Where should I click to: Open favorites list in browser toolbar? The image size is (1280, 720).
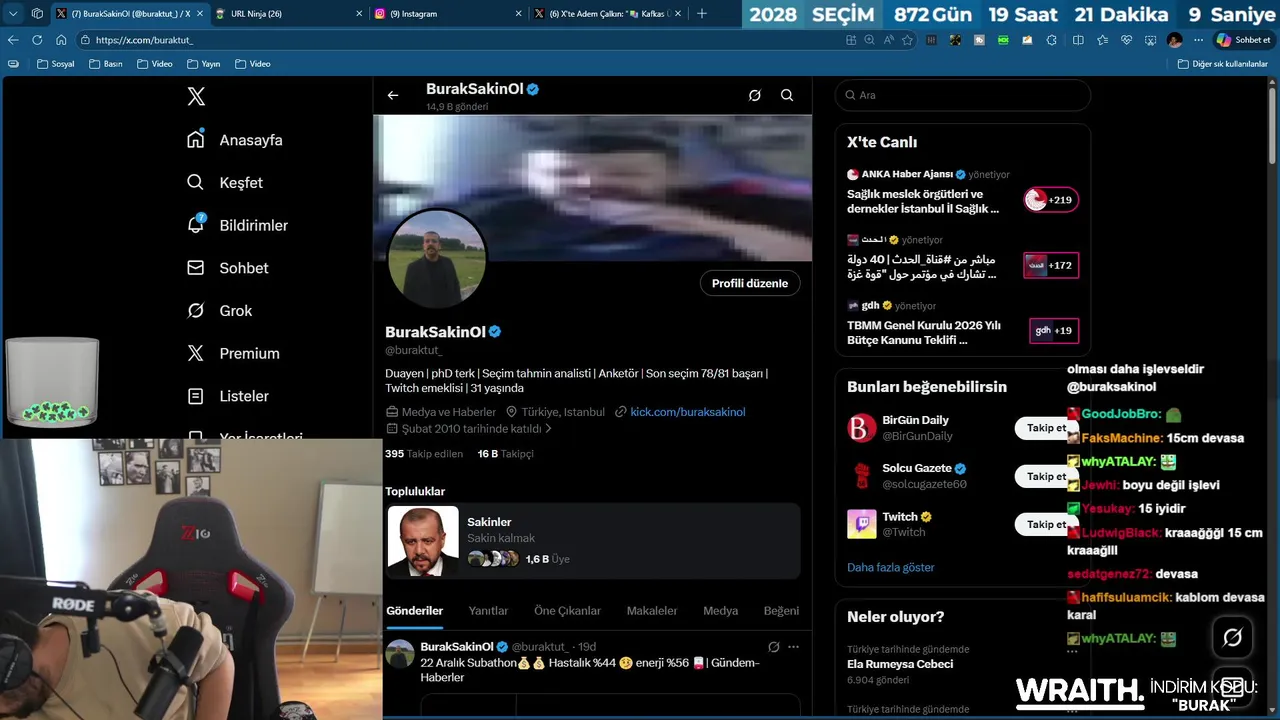pyautogui.click(x=1102, y=40)
